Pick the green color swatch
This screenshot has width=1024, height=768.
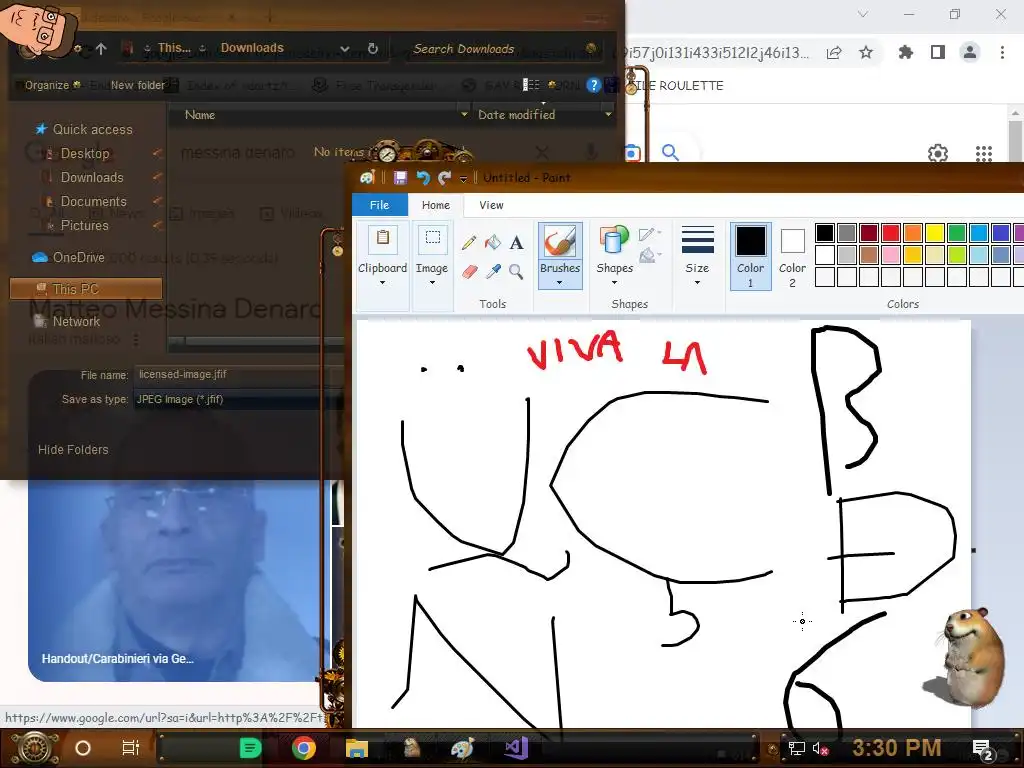pyautogui.click(x=957, y=232)
